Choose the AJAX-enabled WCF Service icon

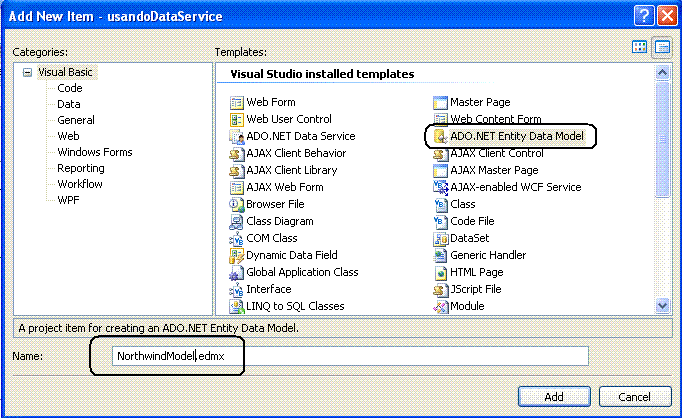(440, 187)
